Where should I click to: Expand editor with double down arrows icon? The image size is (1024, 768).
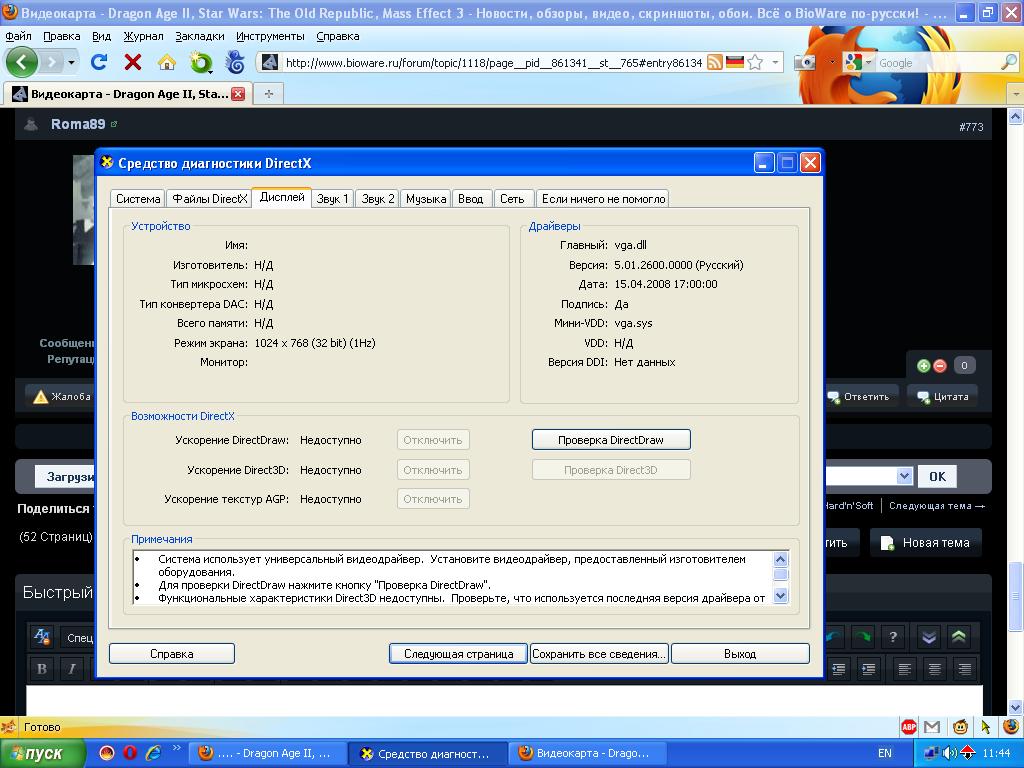click(929, 637)
